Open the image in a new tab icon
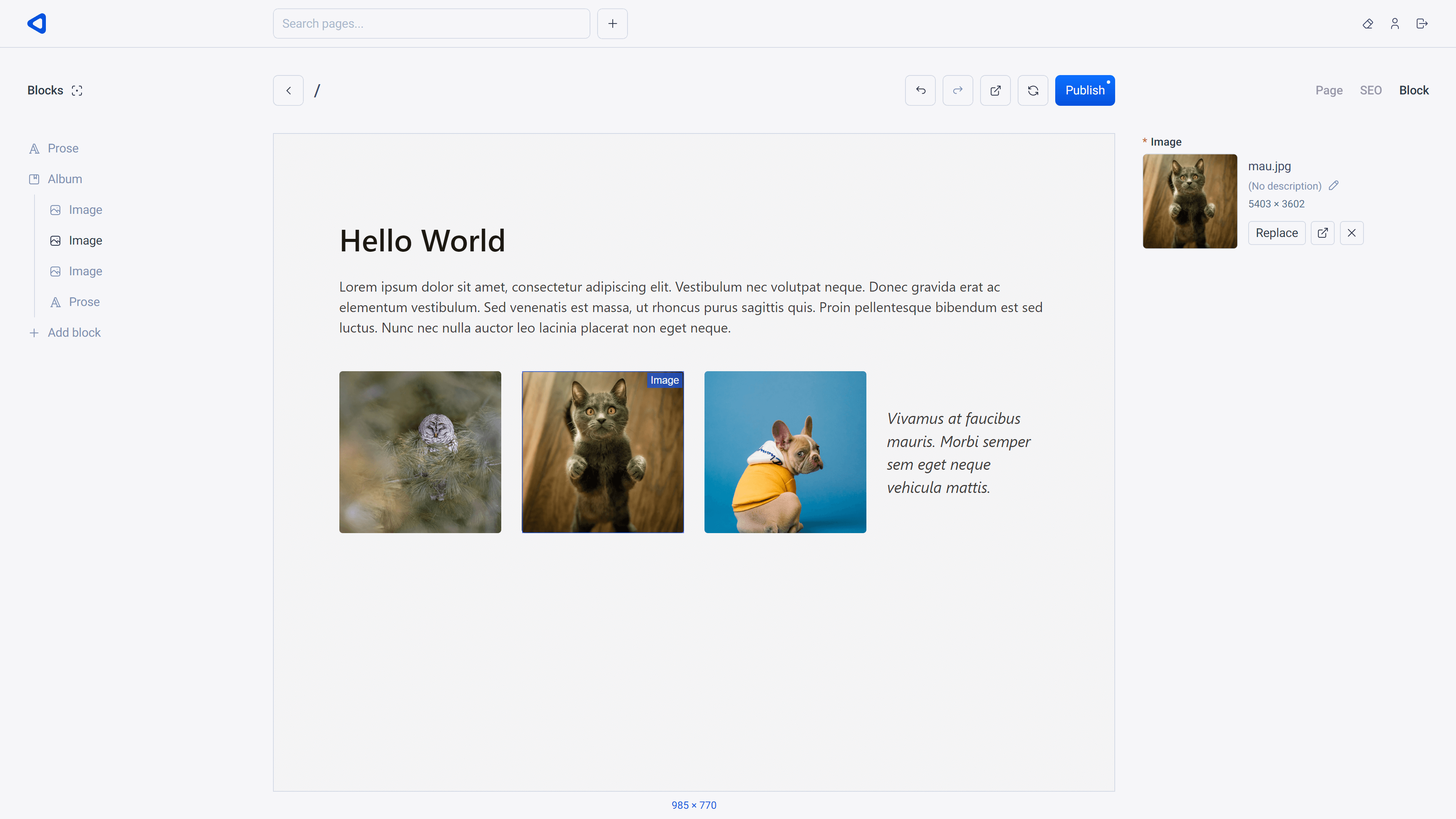 [1323, 233]
